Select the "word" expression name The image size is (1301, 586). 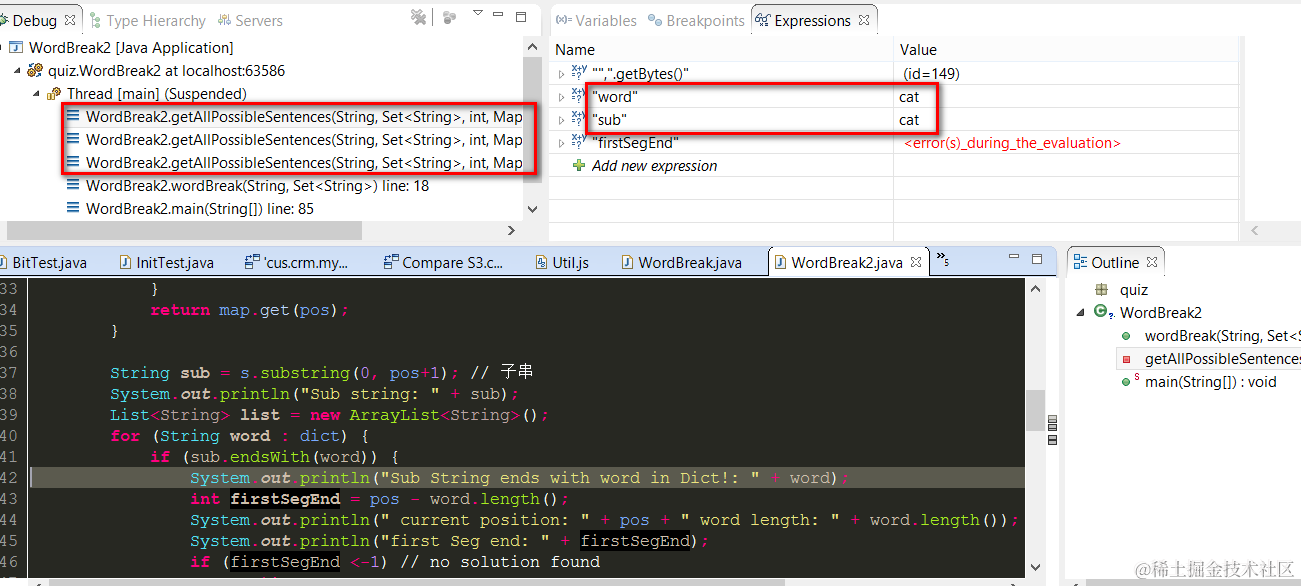[x=614, y=97]
